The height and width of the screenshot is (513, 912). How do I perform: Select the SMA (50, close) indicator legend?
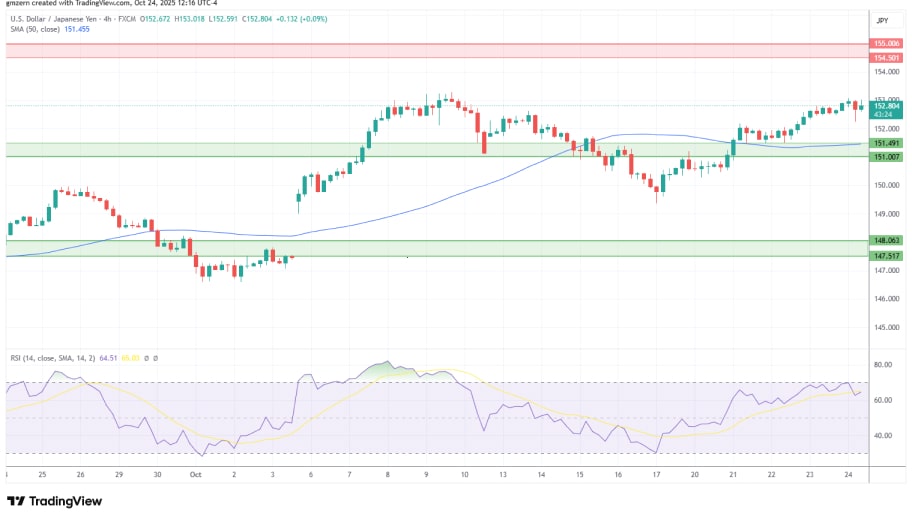pyautogui.click(x=34, y=30)
